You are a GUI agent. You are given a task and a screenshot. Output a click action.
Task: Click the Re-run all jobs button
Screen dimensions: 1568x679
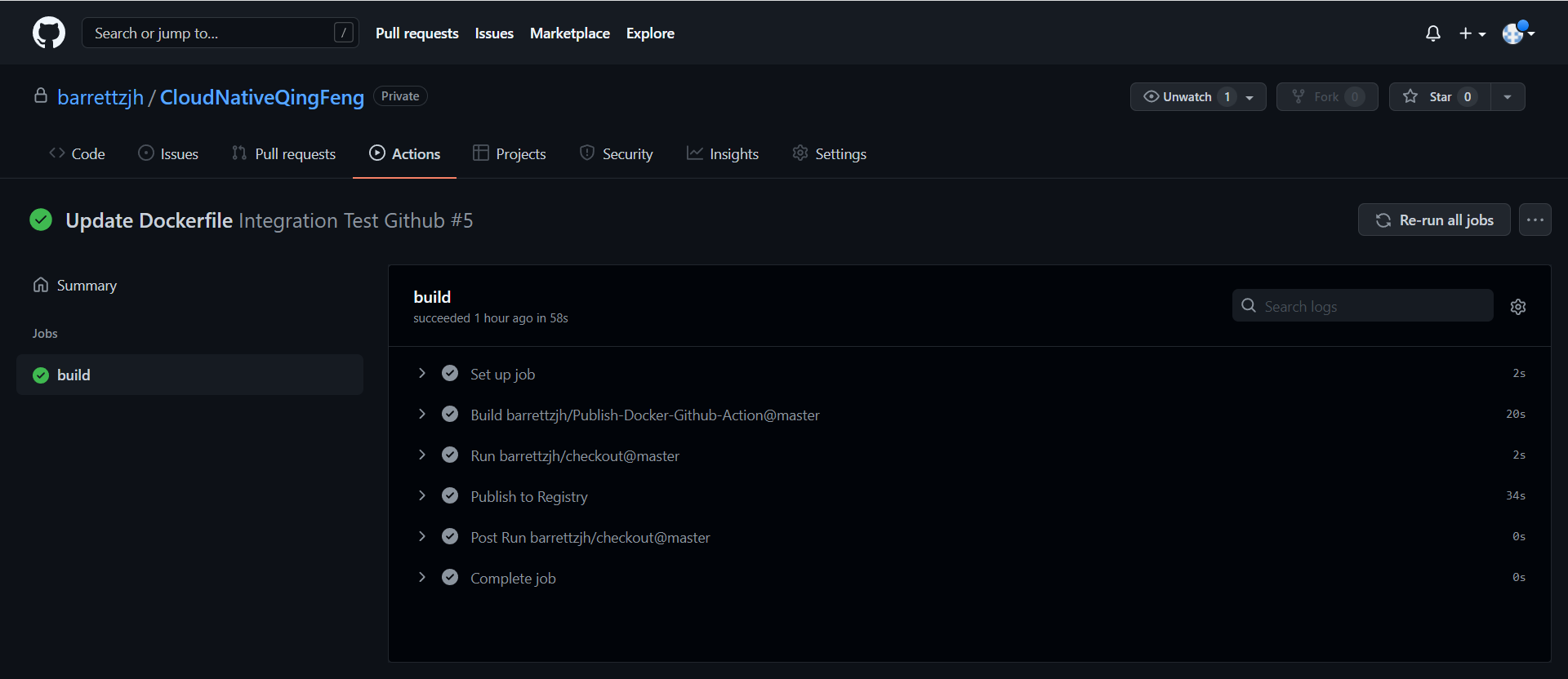1434,220
